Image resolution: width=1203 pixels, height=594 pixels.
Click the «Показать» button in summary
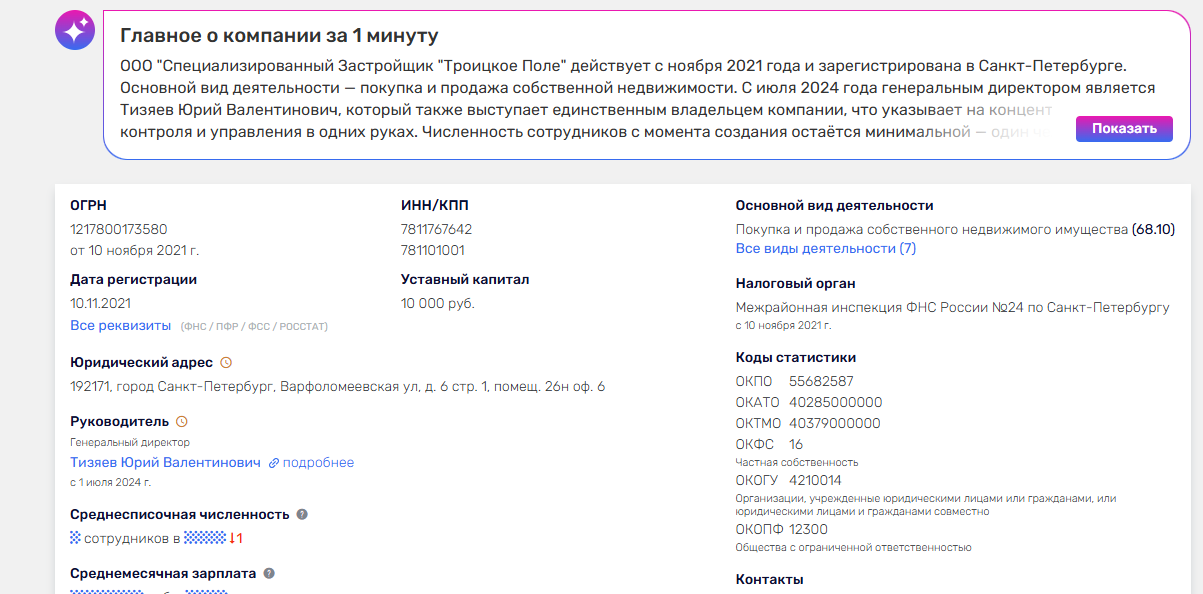pos(1124,128)
